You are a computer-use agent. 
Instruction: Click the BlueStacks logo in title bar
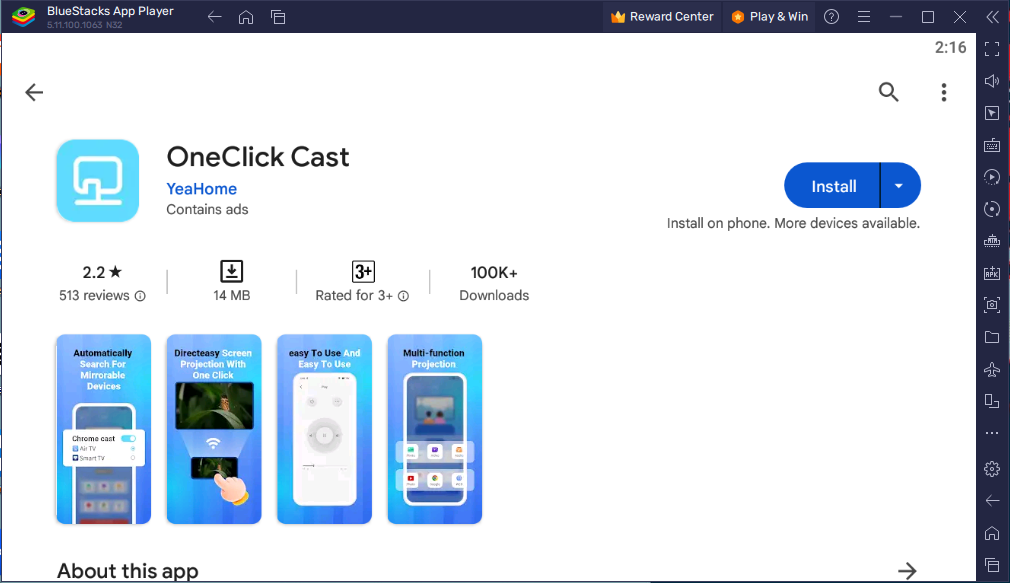point(24,17)
